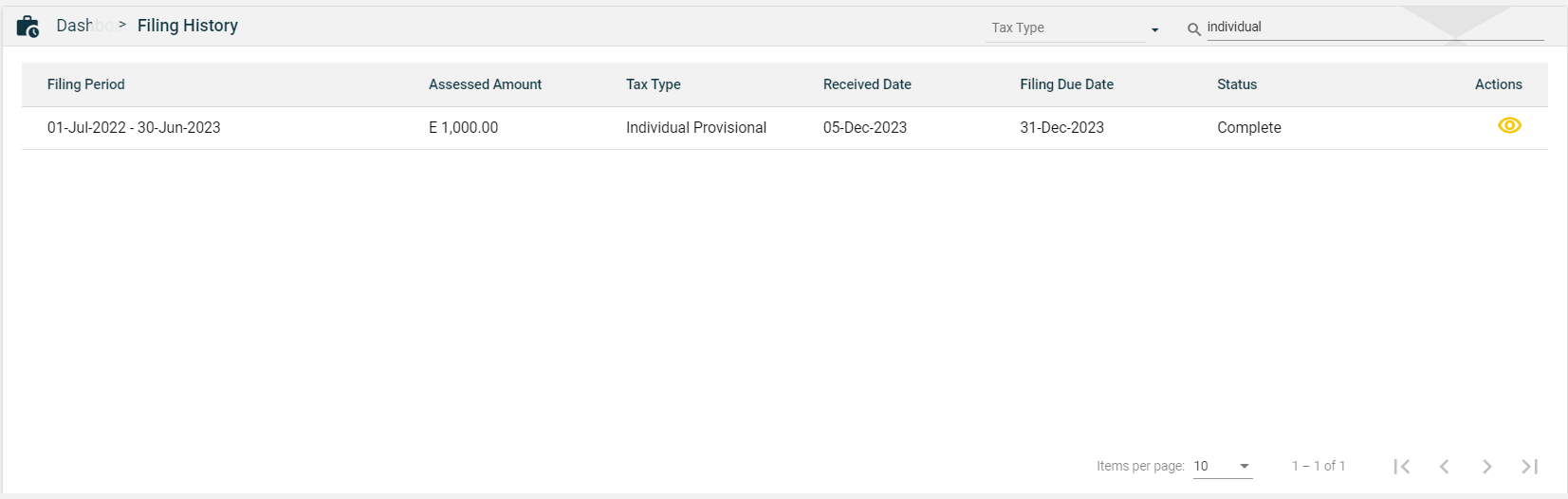Go to next page of results
The width and height of the screenshot is (1568, 499).
pyautogui.click(x=1486, y=466)
